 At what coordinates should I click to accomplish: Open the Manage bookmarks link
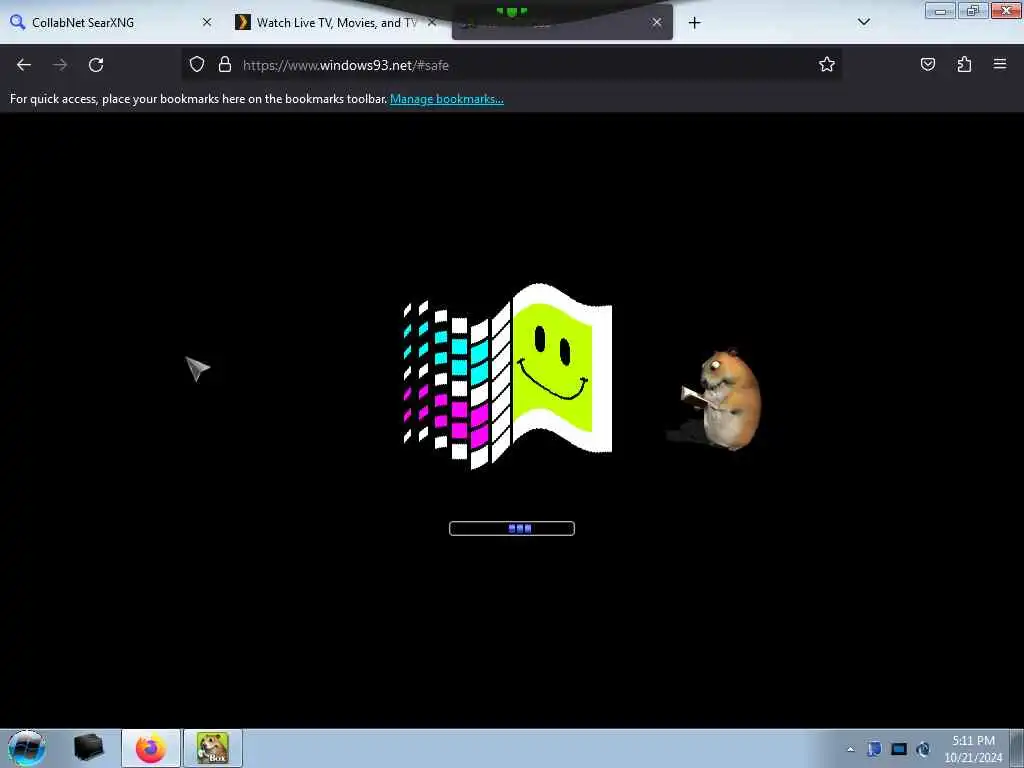tap(447, 99)
